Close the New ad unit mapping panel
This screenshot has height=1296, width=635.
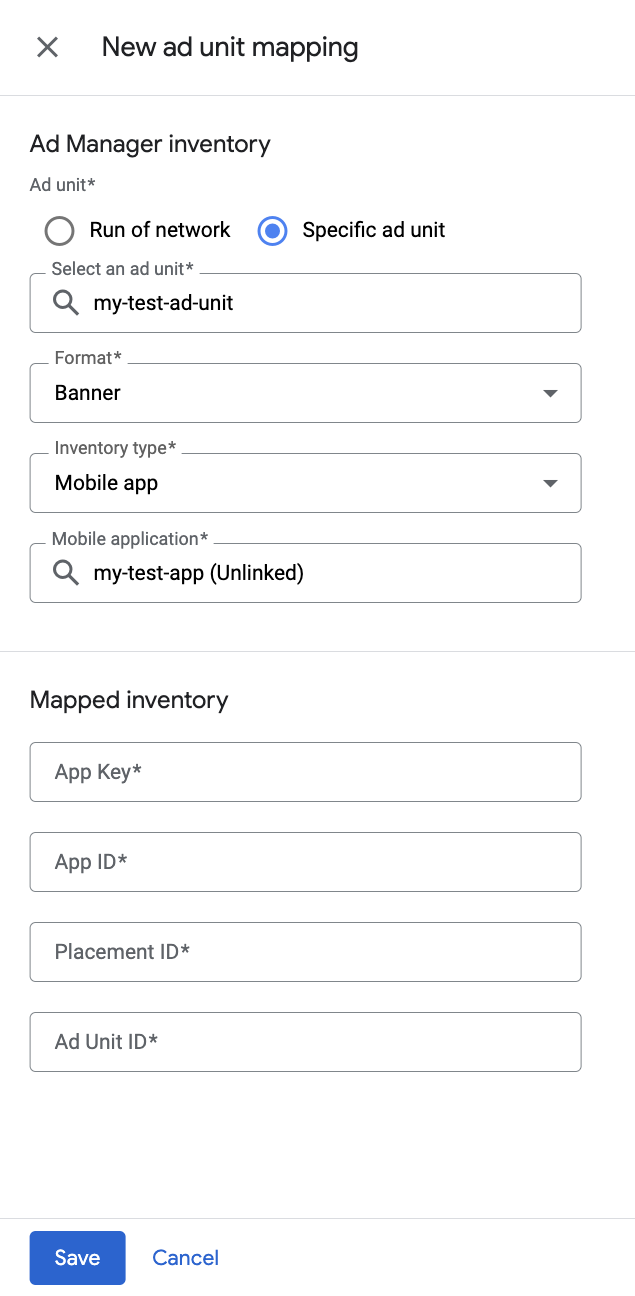47,47
